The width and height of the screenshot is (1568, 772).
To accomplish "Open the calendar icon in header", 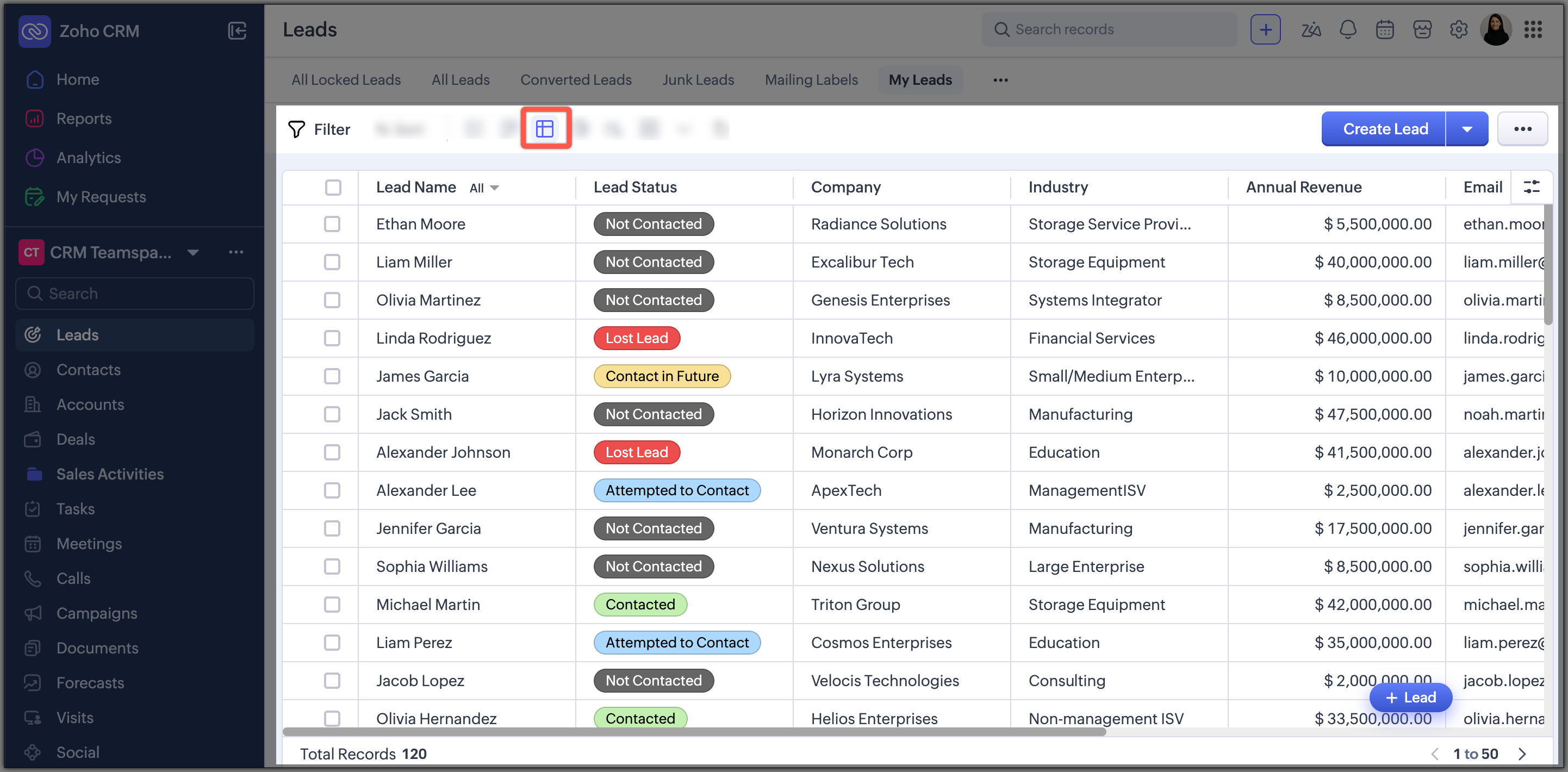I will (x=1385, y=29).
